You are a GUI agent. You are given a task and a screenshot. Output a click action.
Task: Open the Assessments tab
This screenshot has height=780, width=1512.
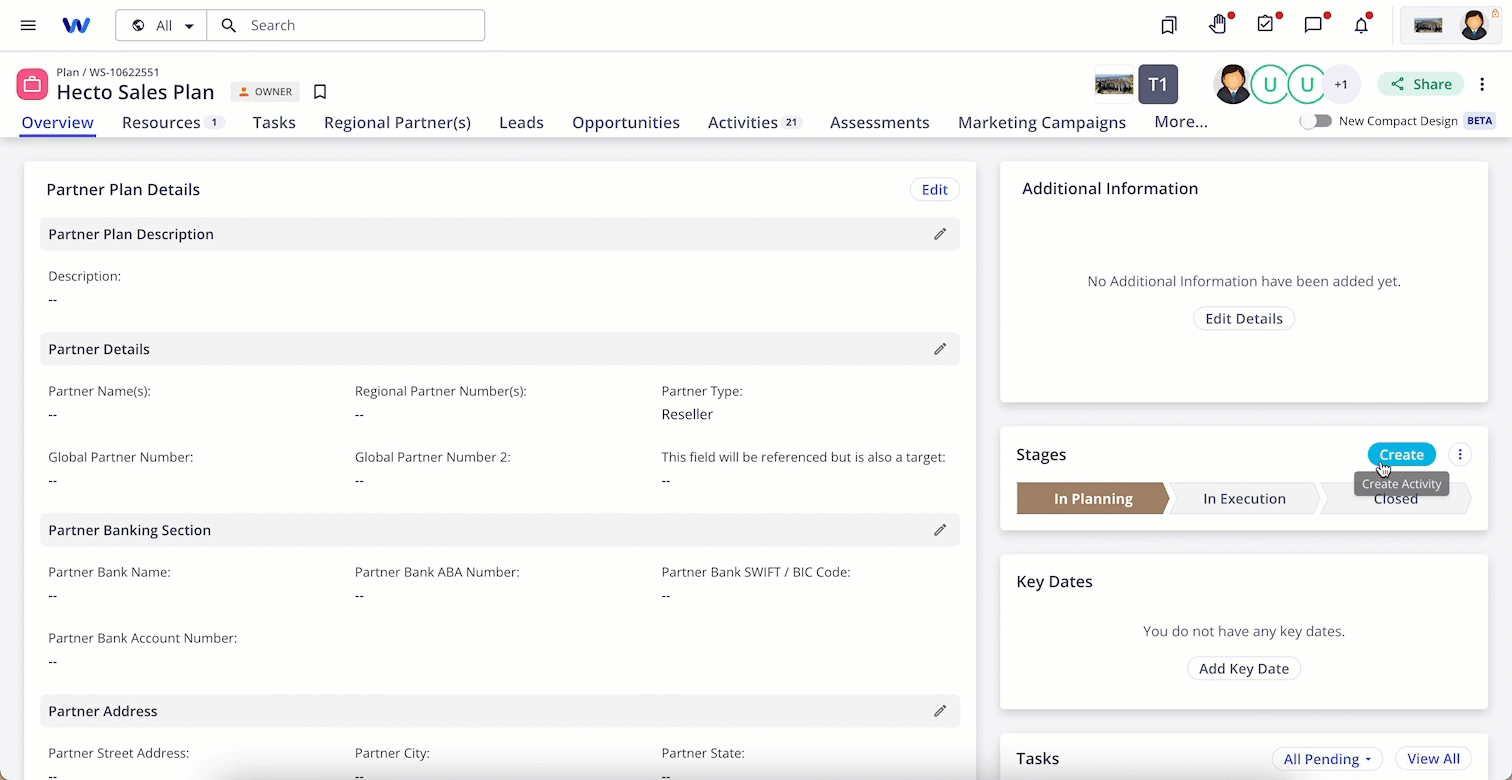pos(880,122)
